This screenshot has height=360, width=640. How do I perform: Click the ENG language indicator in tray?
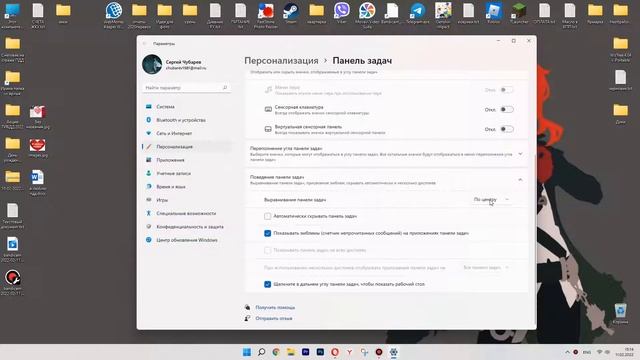point(587,352)
